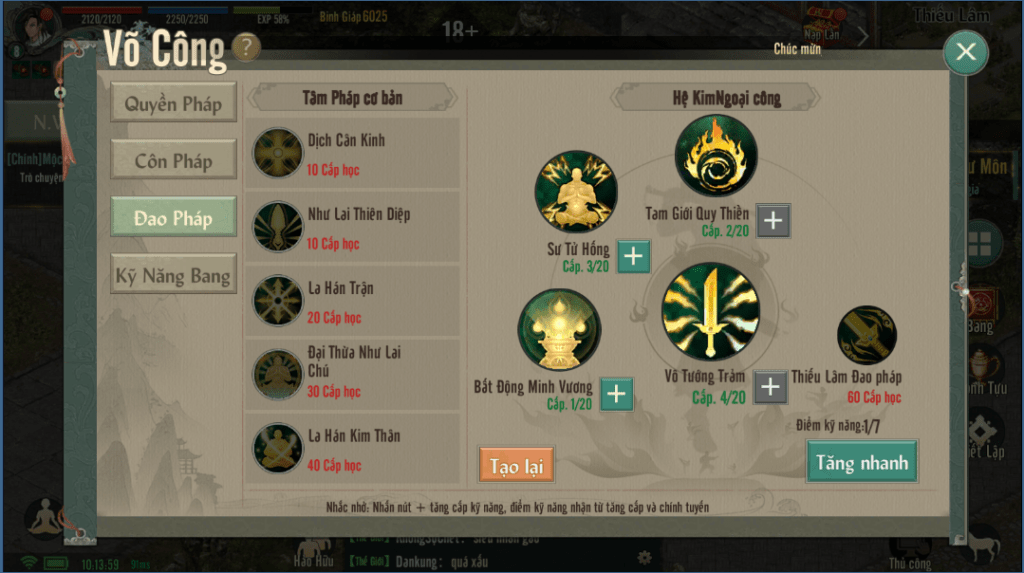Select the Tam Giới Quy Thiền flame icon
The image size is (1024, 573).
[x=716, y=156]
